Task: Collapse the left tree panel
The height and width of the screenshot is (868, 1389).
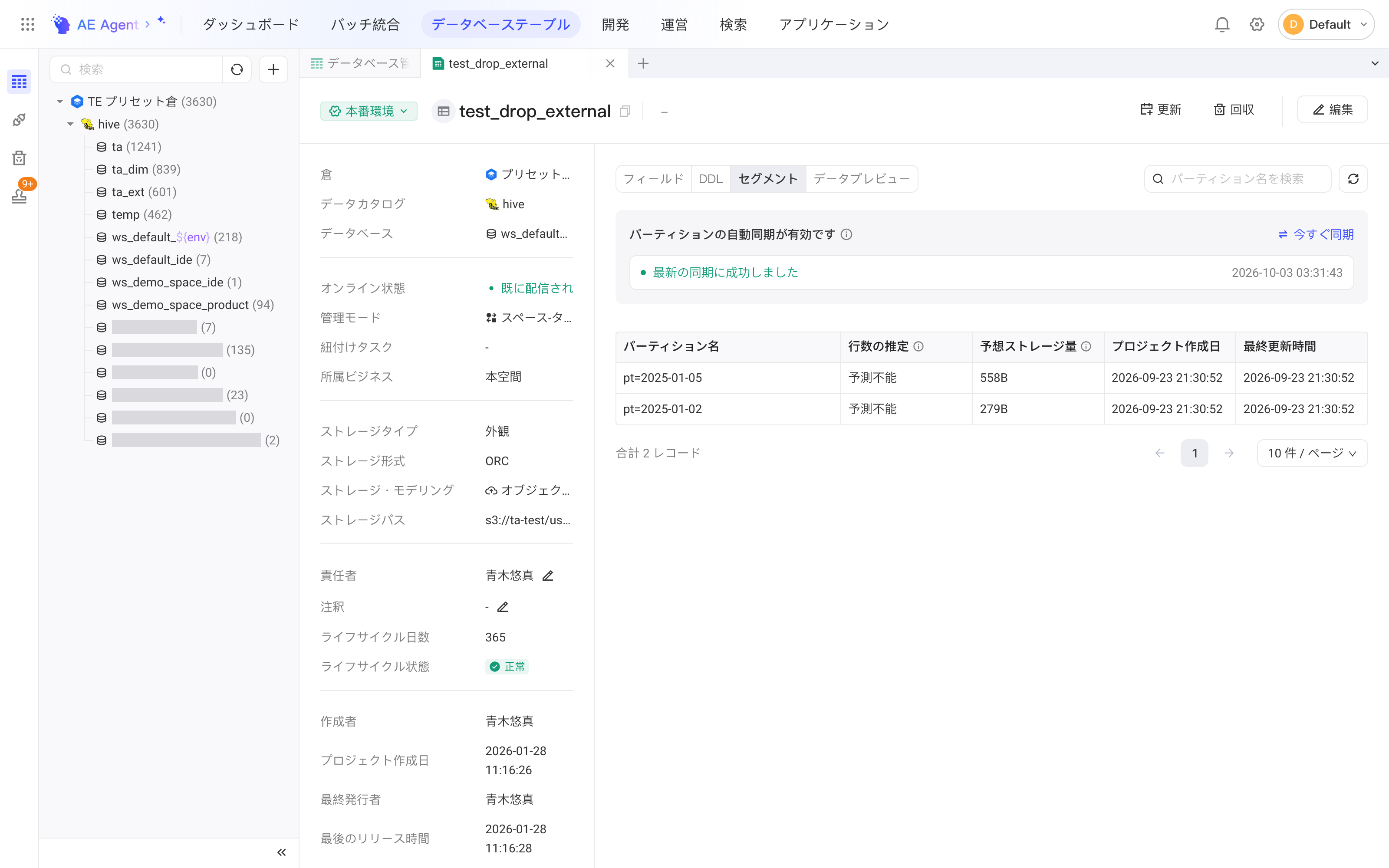Action: coord(281,852)
